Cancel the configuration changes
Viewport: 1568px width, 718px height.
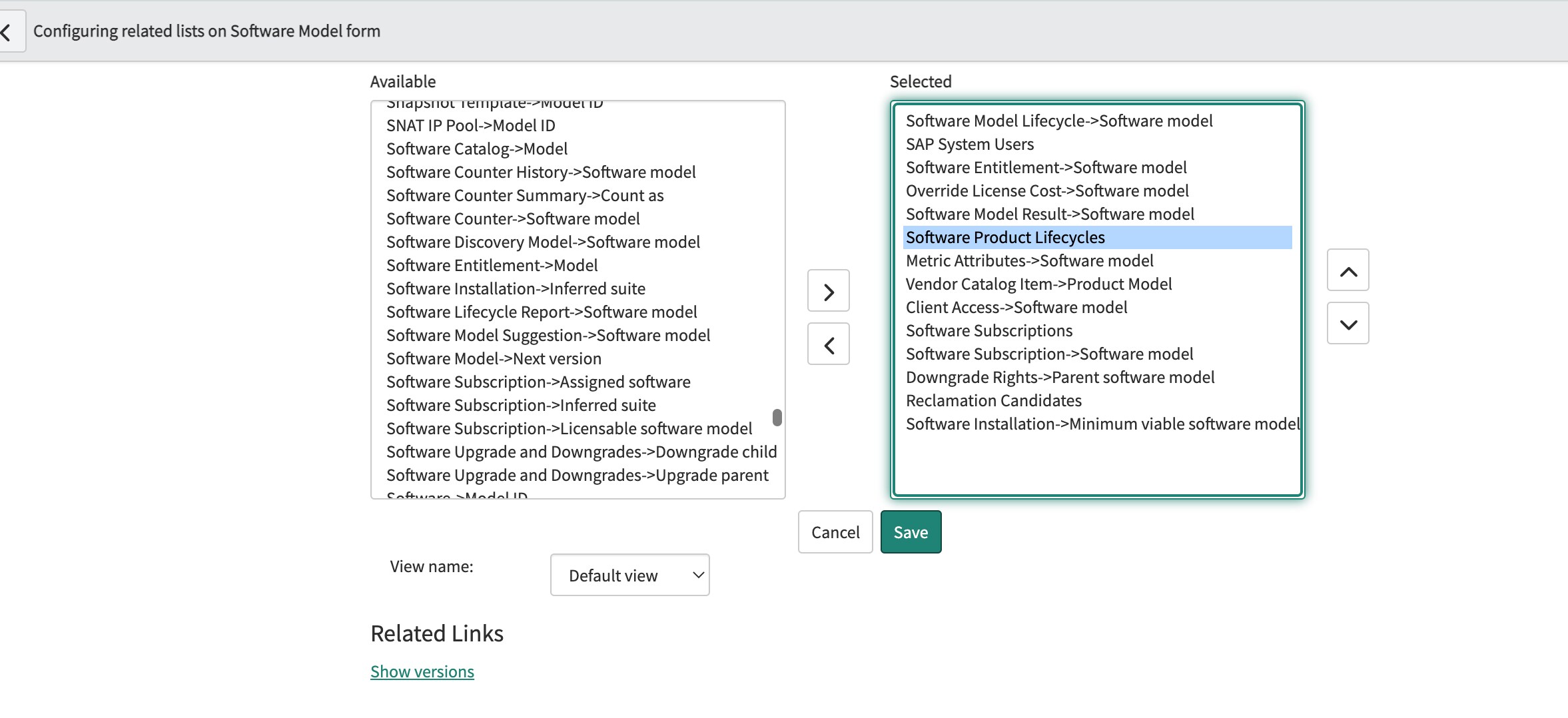[x=835, y=532]
